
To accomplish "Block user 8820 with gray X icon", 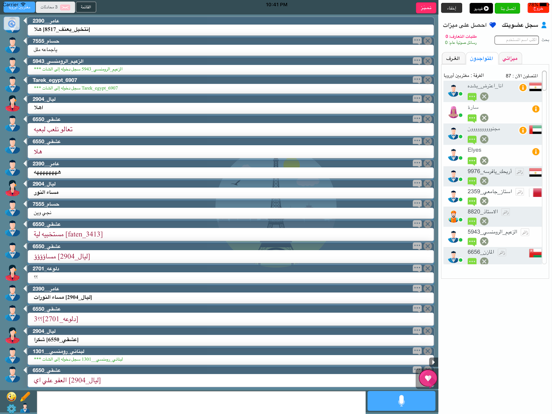I will (x=484, y=221).
